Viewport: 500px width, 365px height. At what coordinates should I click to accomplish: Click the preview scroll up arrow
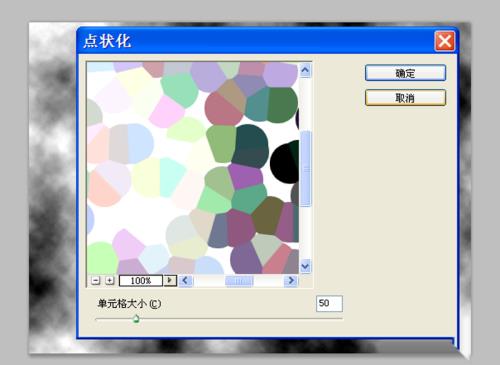pyautogui.click(x=305, y=70)
